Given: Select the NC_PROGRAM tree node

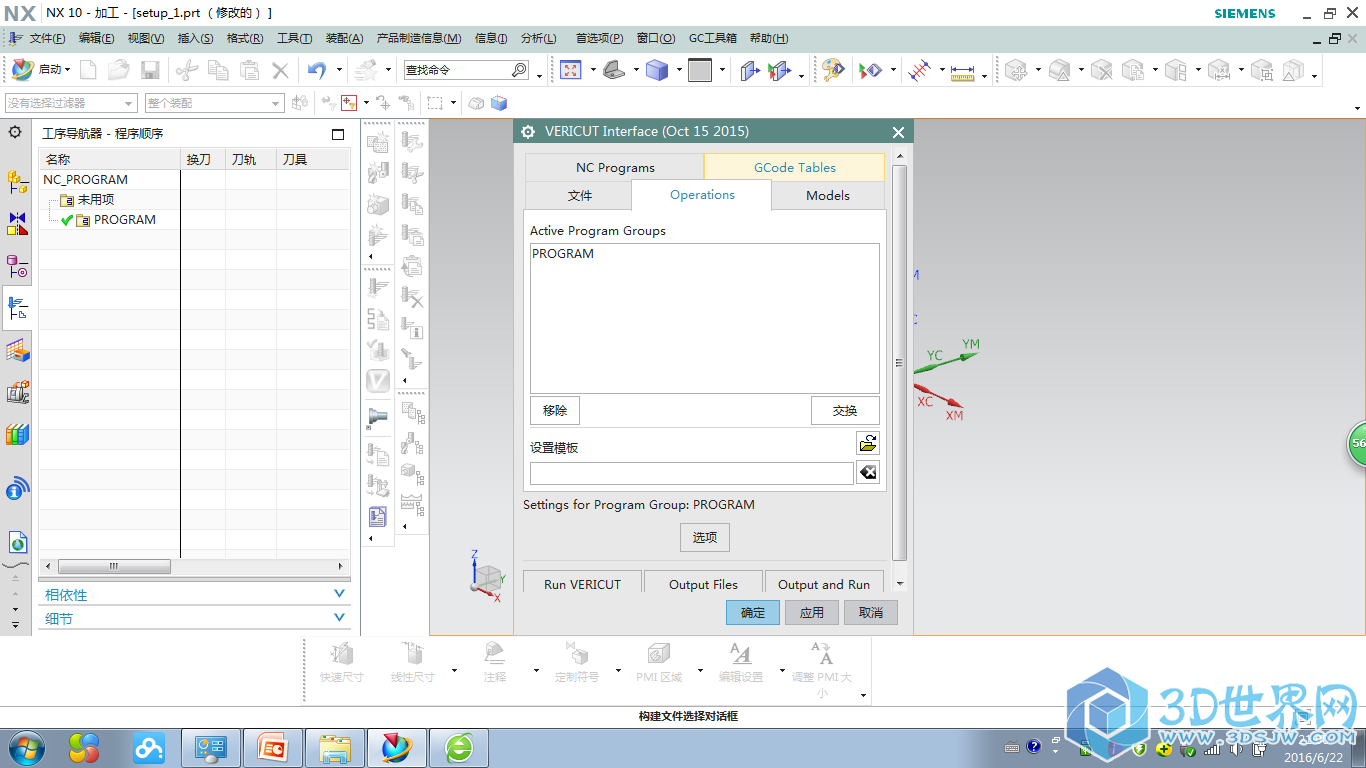Looking at the screenshot, I should point(85,180).
